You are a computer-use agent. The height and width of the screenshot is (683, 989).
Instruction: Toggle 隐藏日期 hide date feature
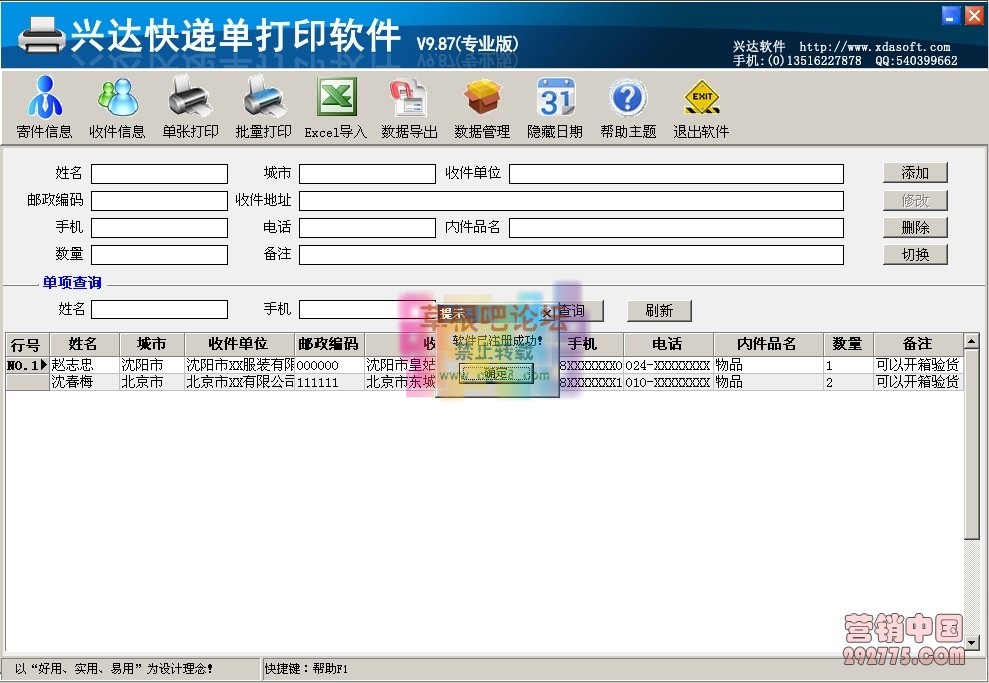[x=555, y=105]
